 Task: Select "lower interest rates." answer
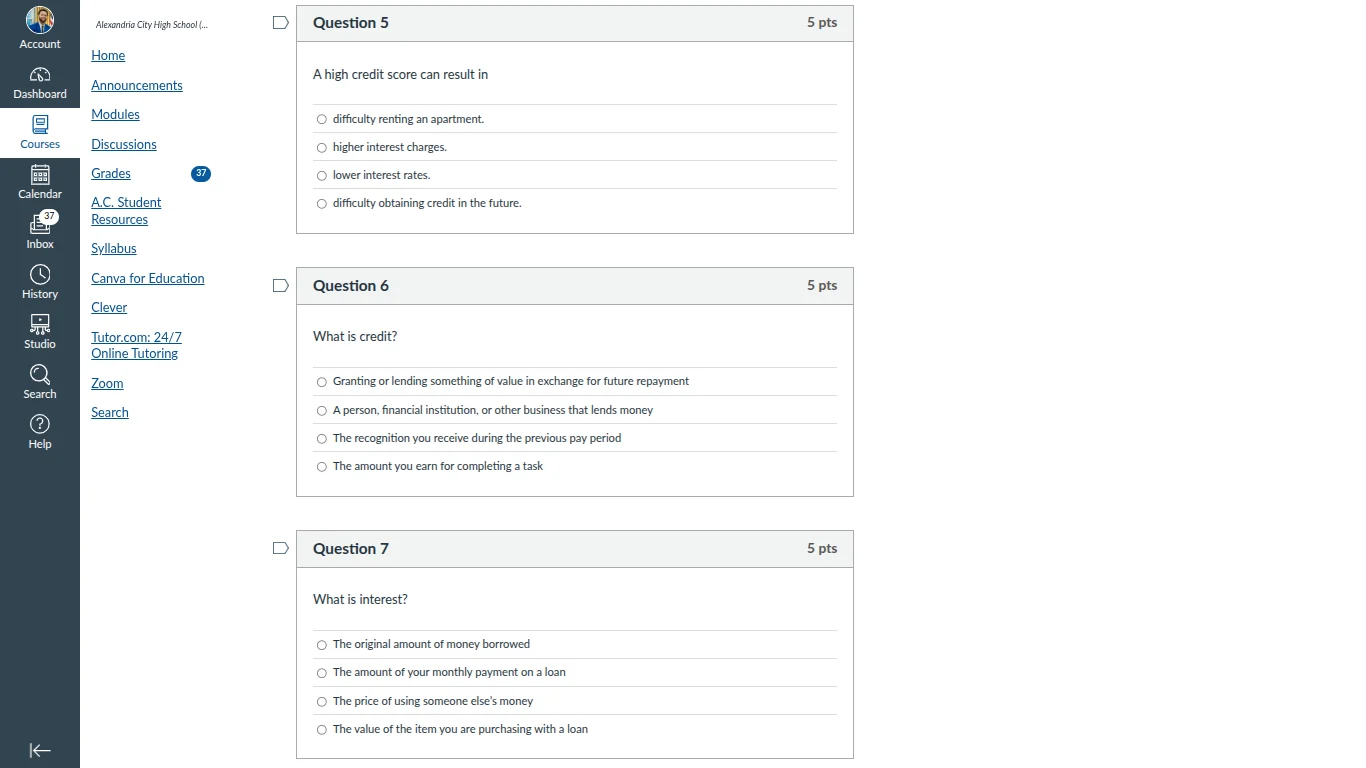[322, 176]
